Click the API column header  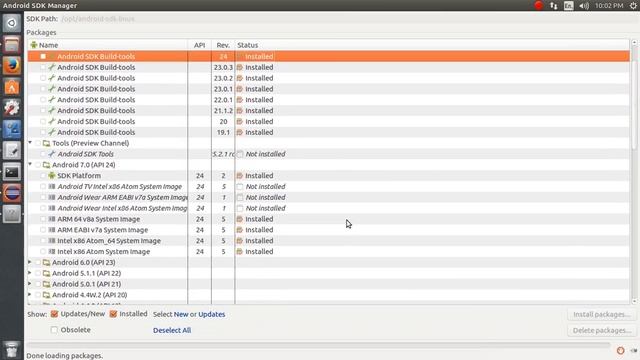[200, 45]
